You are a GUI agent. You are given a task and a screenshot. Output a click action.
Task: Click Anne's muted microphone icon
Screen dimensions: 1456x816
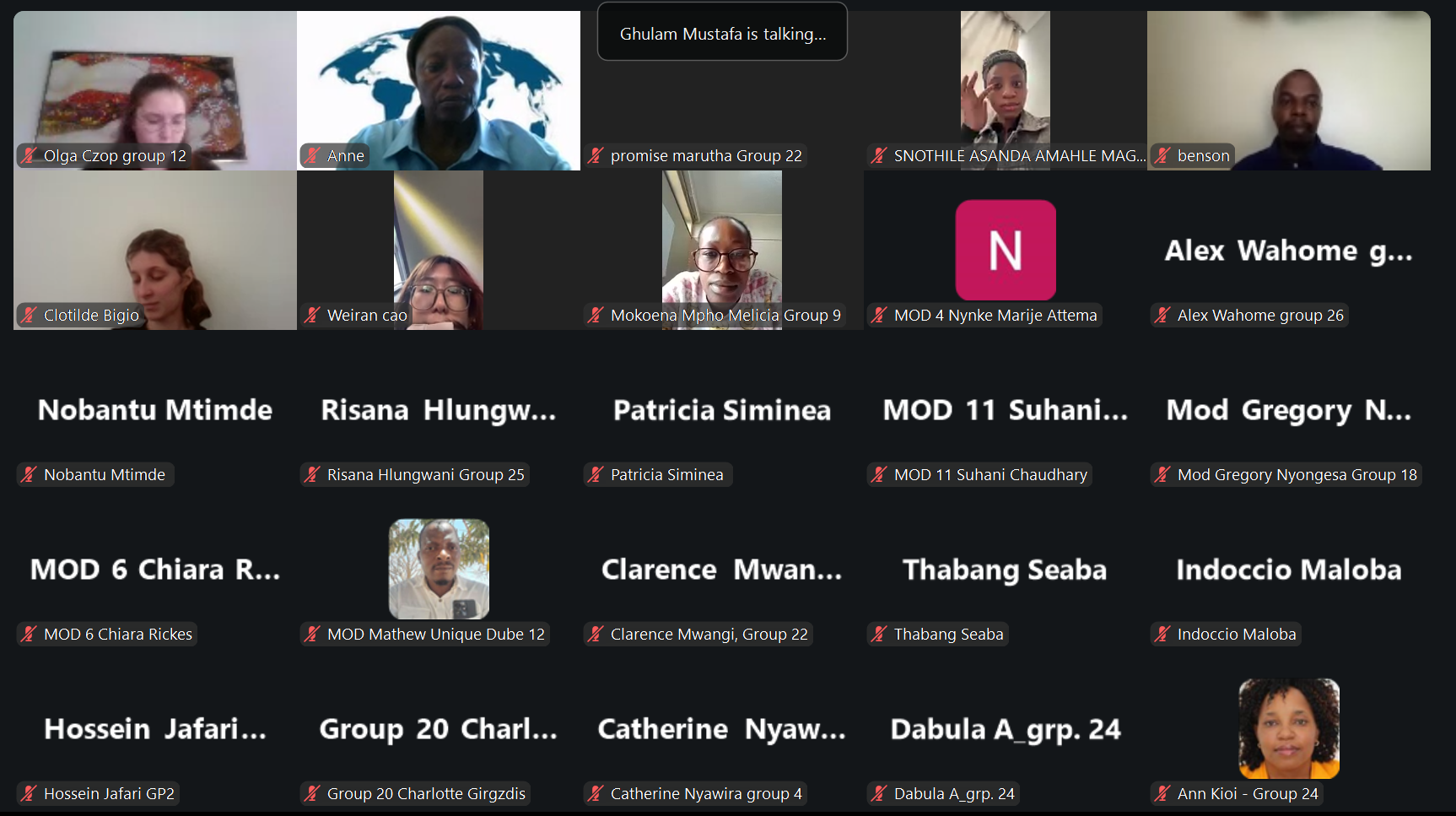pyautogui.click(x=313, y=155)
